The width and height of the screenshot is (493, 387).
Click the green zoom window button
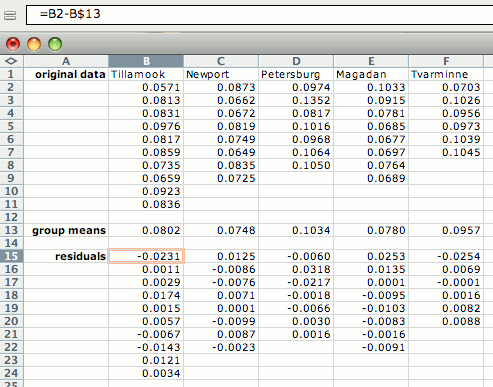[55, 44]
